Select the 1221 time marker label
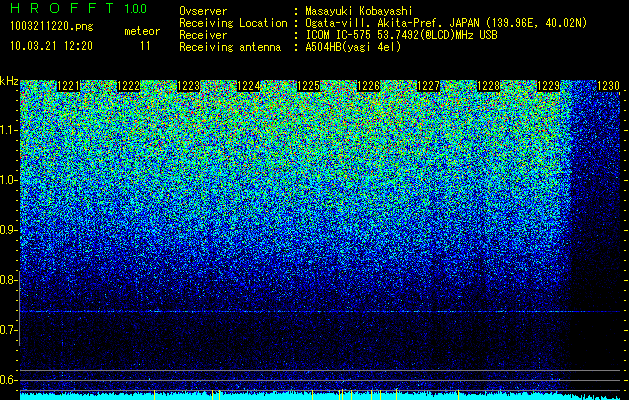Viewport: 629px width, 400px height. (69, 86)
